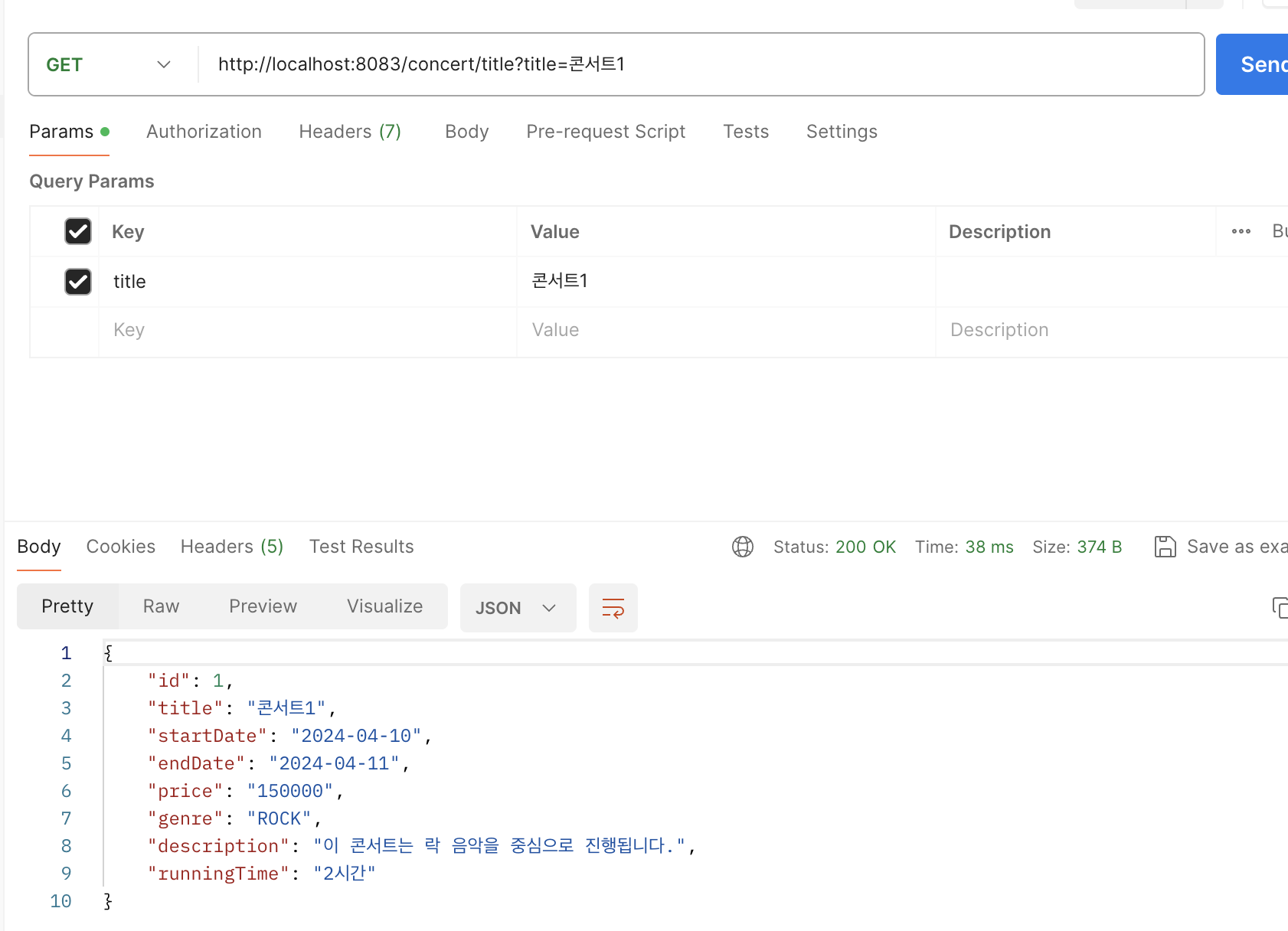Open the GET method dropdown
The height and width of the screenshot is (931, 1288).
pos(109,64)
